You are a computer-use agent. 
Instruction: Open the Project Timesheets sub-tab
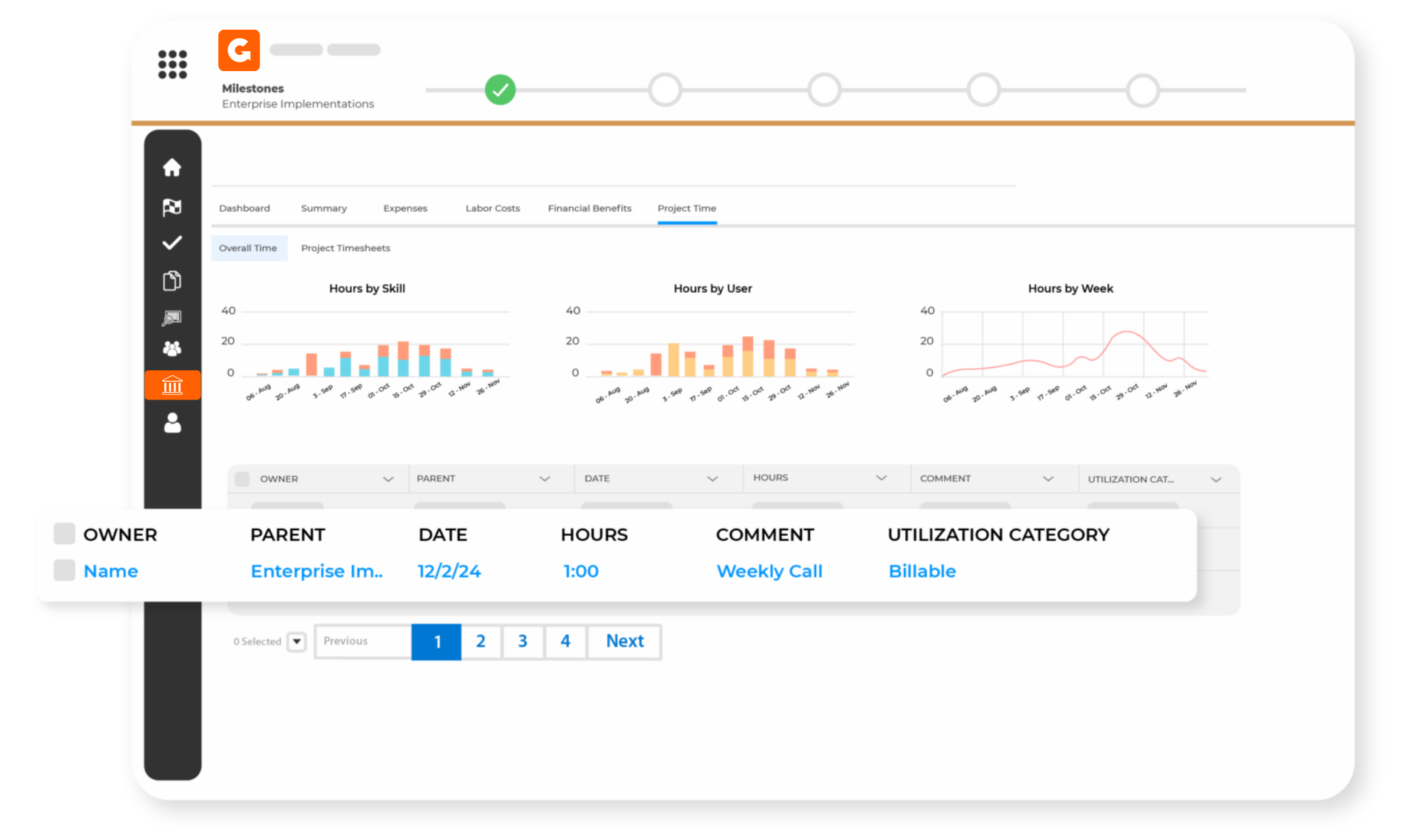pyautogui.click(x=346, y=248)
